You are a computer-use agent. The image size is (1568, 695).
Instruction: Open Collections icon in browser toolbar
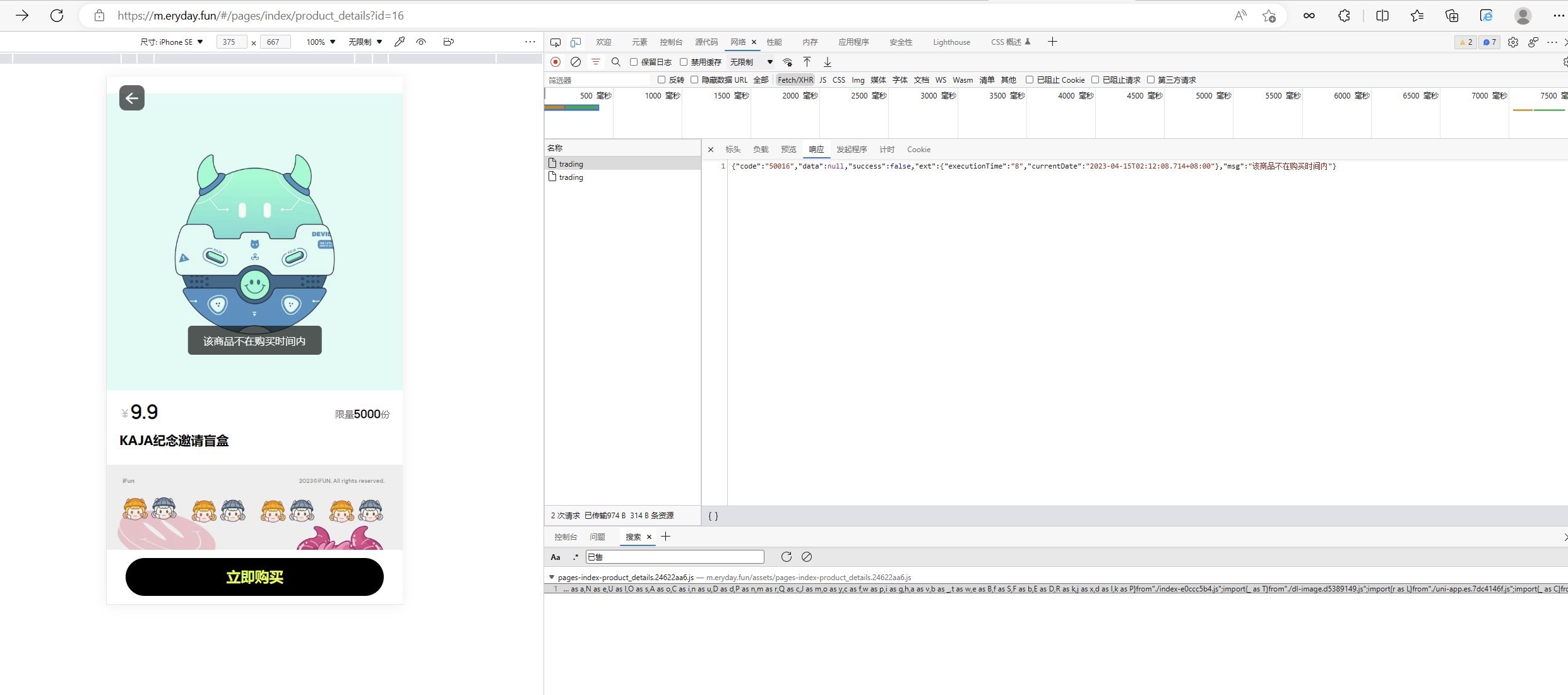coord(1452,16)
